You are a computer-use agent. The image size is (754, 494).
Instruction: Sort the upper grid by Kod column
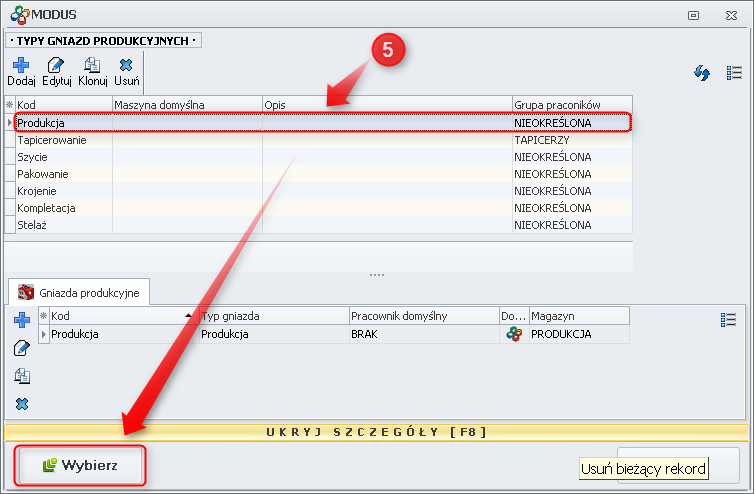click(63, 104)
